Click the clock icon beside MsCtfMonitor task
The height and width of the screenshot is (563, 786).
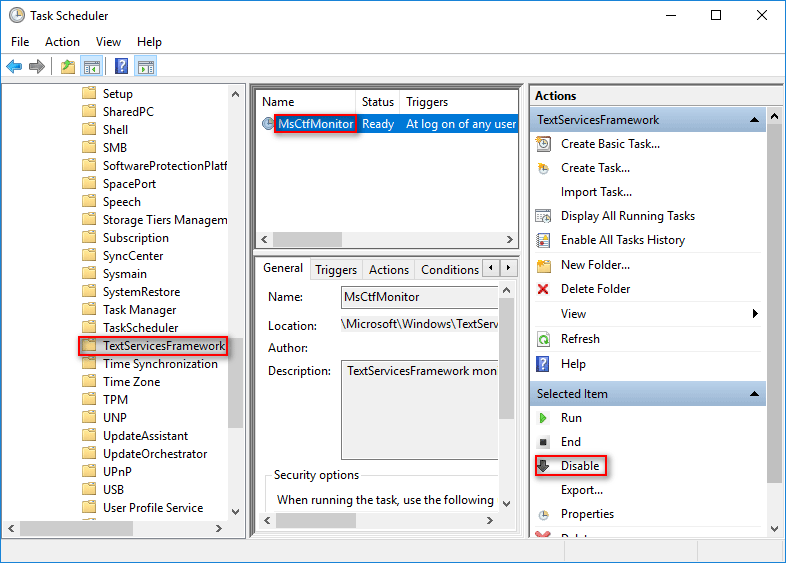tap(268, 124)
